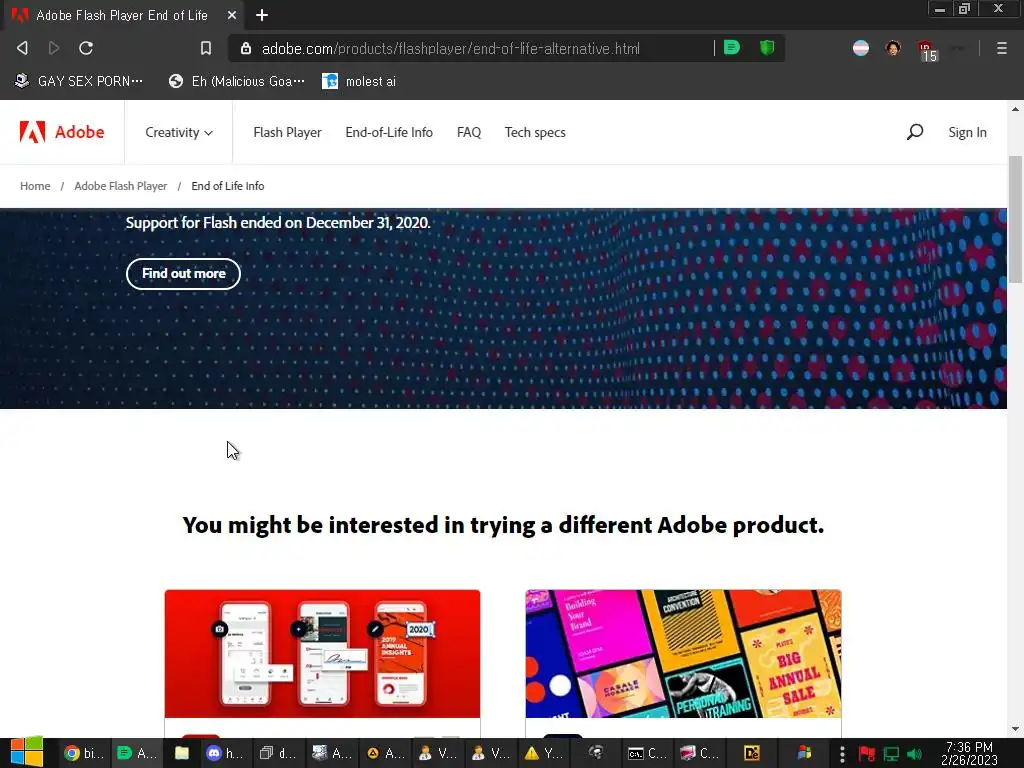Viewport: 1024px width, 768px height.
Task: Open a new browser tab with plus button
Action: tap(262, 15)
